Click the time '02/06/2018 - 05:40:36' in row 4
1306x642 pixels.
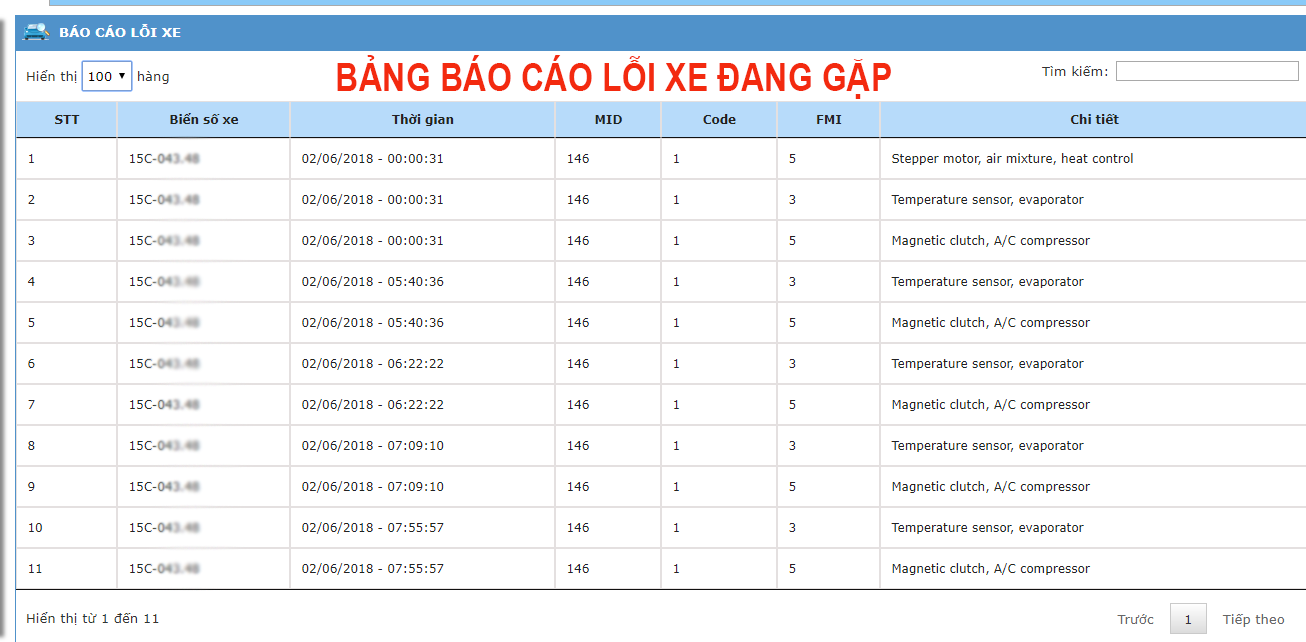[372, 282]
